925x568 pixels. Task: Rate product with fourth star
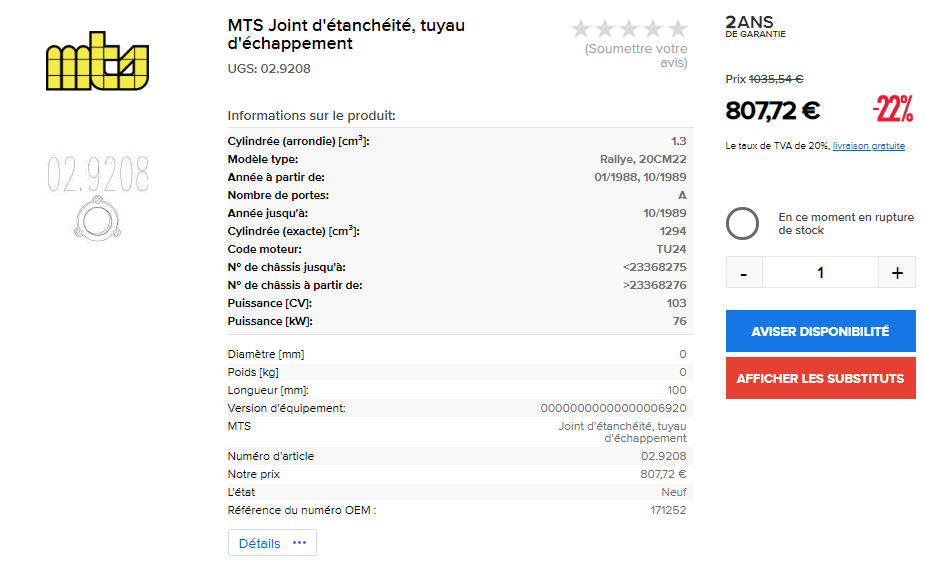(x=653, y=29)
